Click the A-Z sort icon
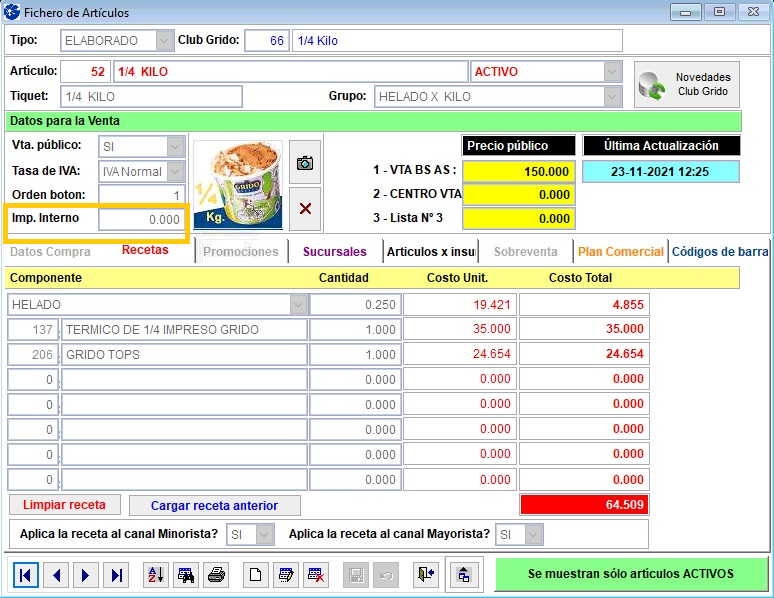The height and width of the screenshot is (598, 774). point(155,575)
